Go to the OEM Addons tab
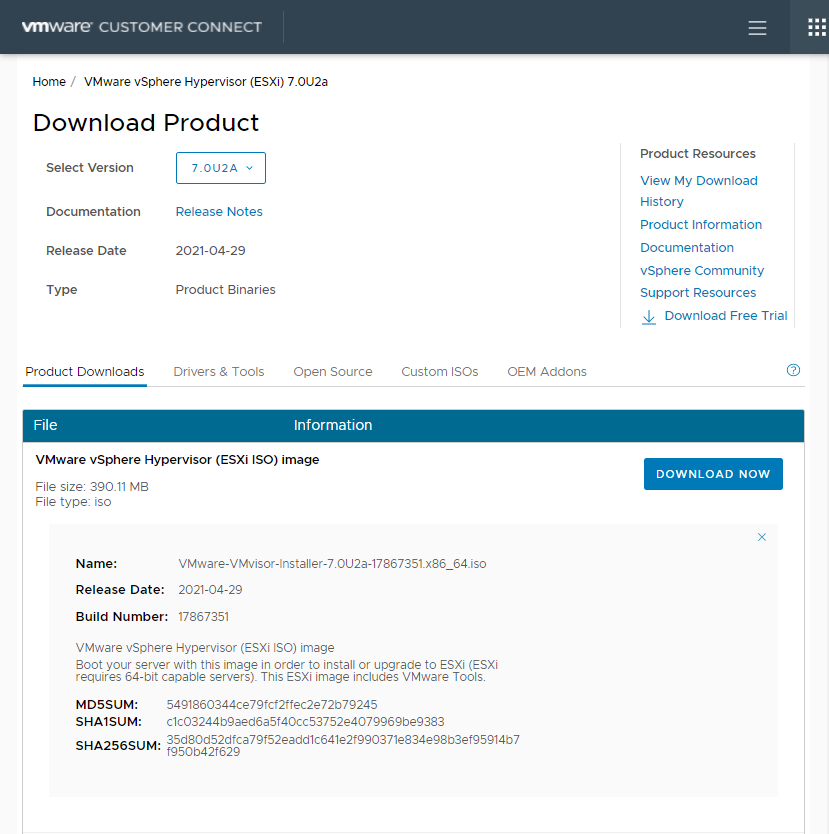 tap(547, 372)
